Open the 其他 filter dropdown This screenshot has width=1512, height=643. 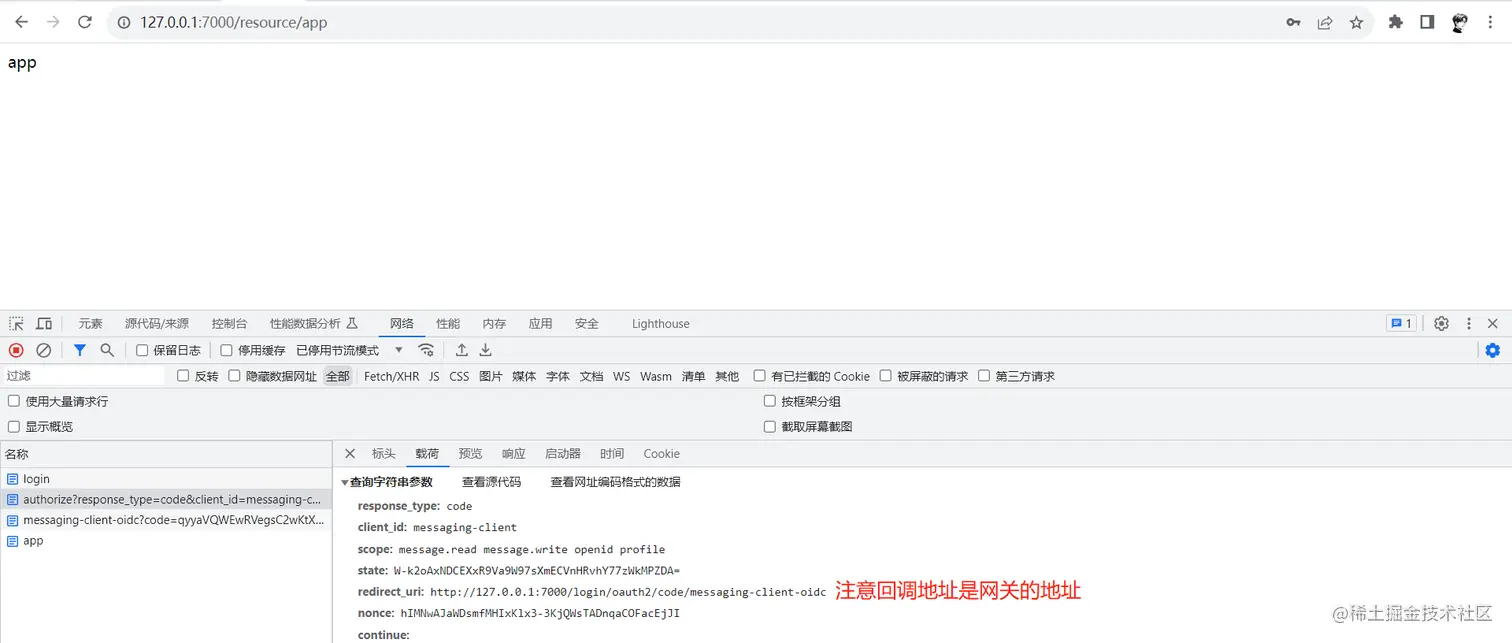coord(727,376)
